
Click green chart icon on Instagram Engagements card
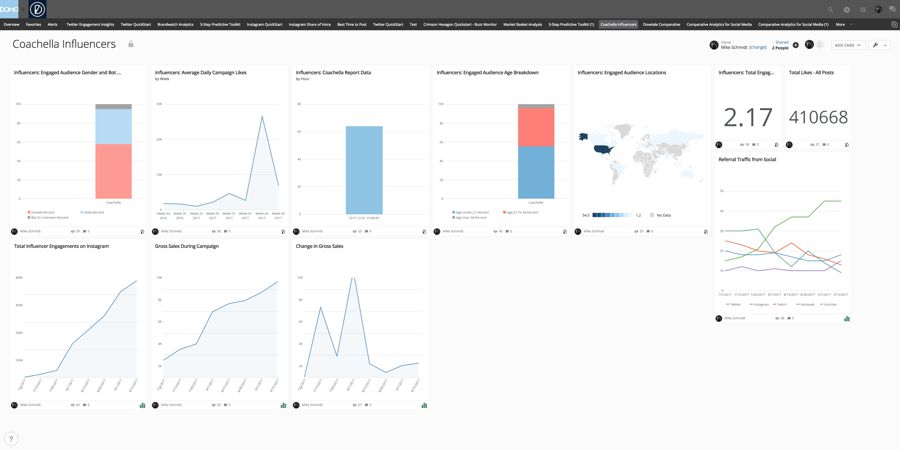(x=142, y=405)
